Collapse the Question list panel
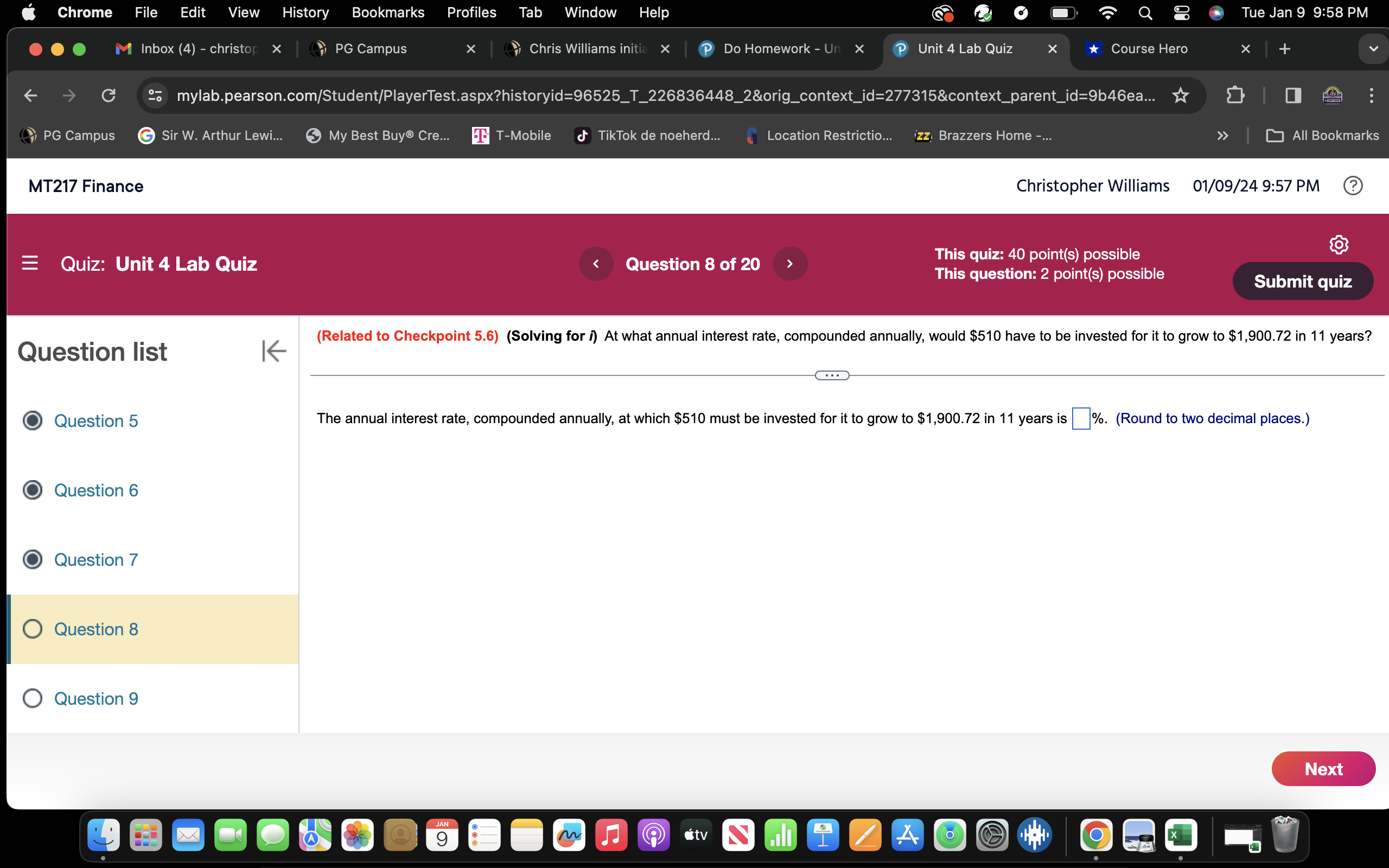This screenshot has width=1389, height=868. [x=274, y=351]
